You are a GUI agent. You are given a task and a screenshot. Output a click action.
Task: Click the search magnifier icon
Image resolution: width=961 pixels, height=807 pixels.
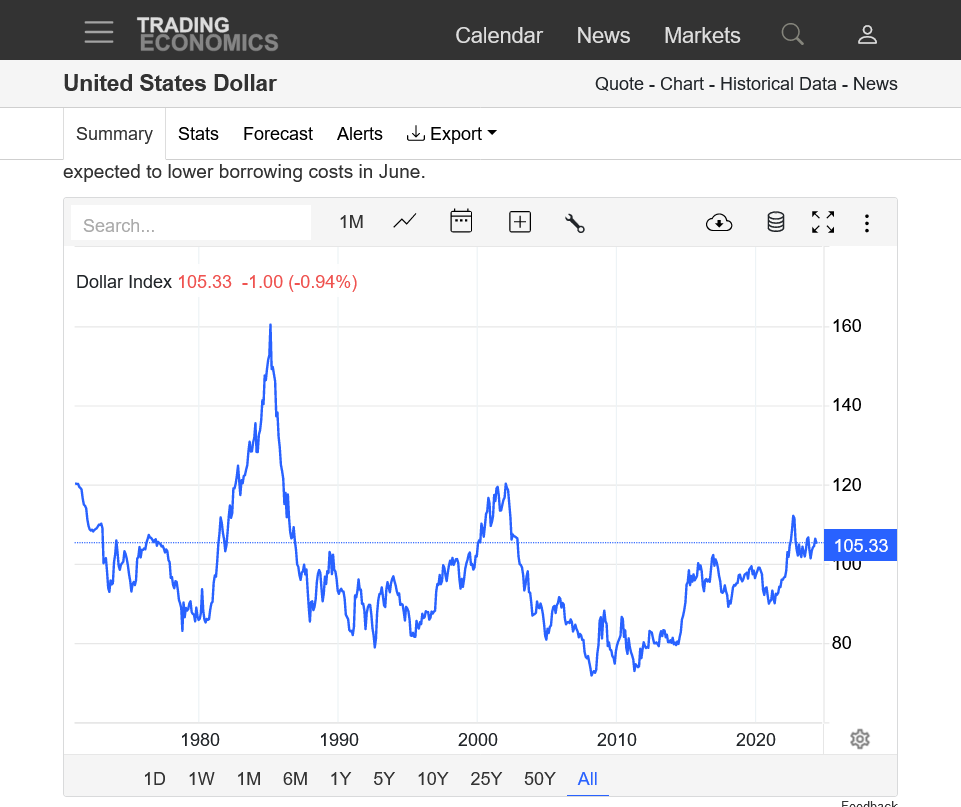[x=792, y=35]
